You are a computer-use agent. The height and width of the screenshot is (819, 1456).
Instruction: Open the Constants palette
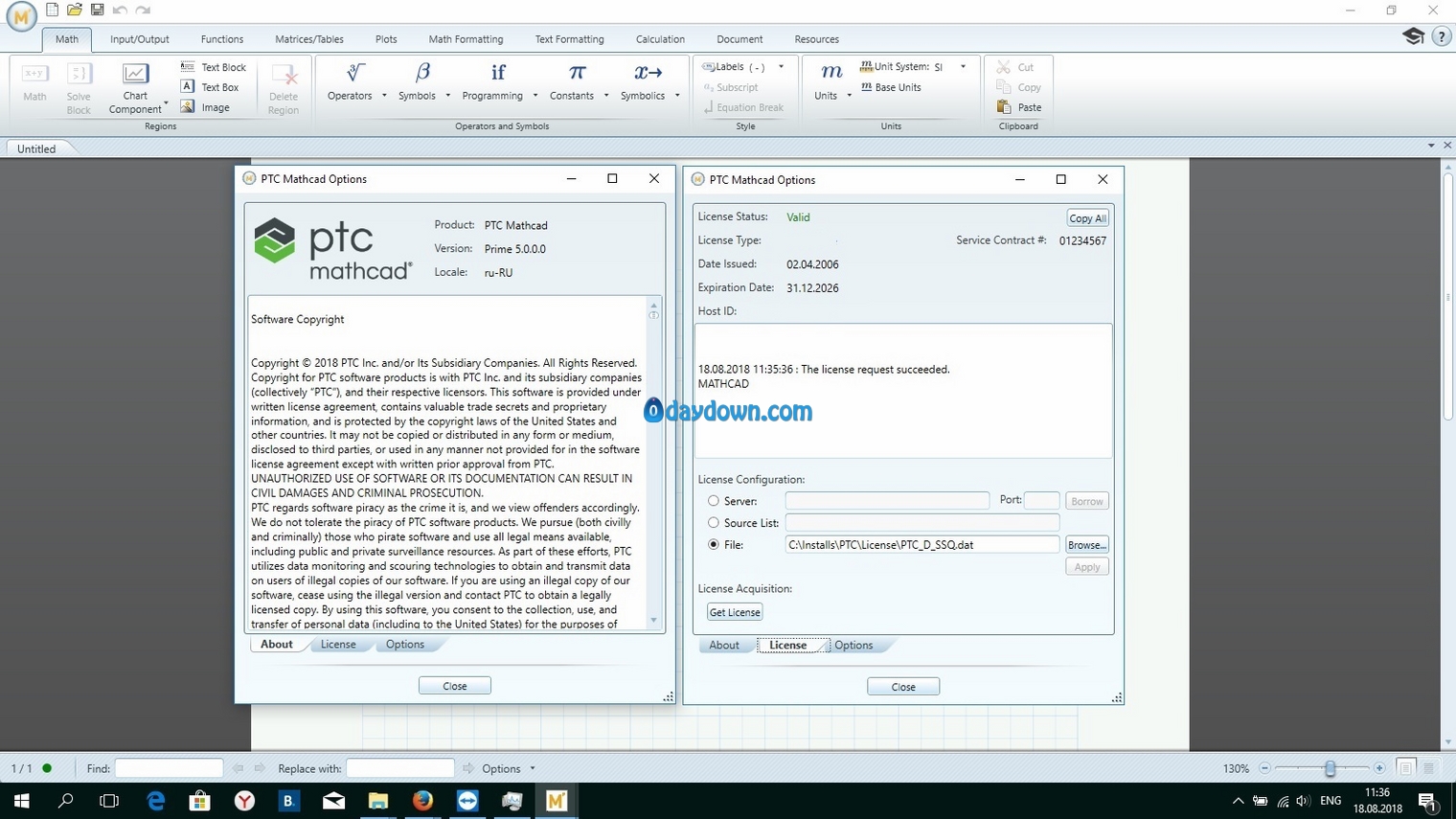(572, 82)
